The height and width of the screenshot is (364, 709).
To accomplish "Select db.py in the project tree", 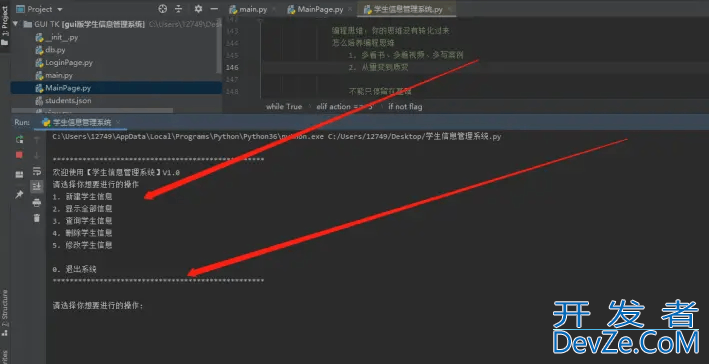I will coord(50,50).
